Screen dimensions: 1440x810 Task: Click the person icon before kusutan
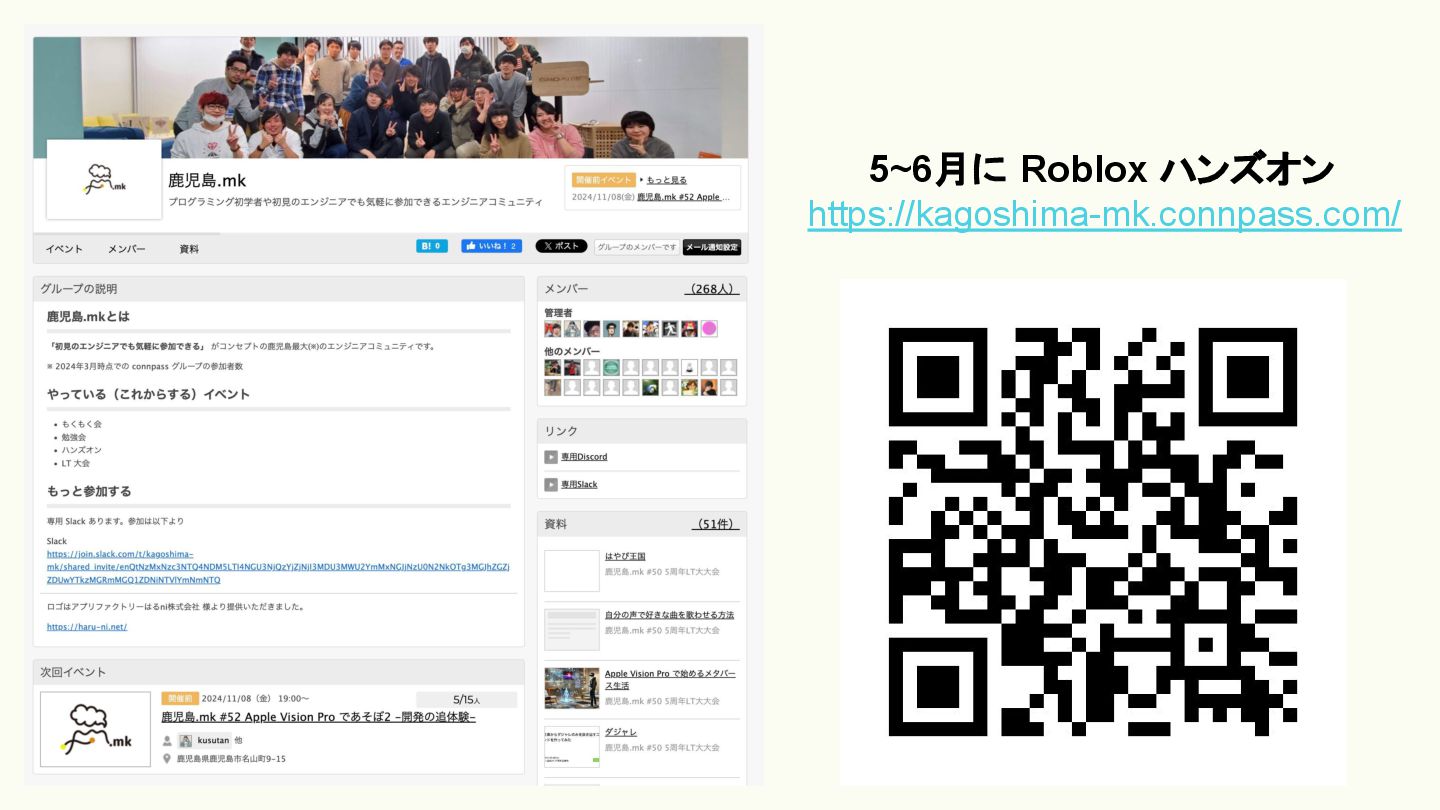tap(167, 741)
